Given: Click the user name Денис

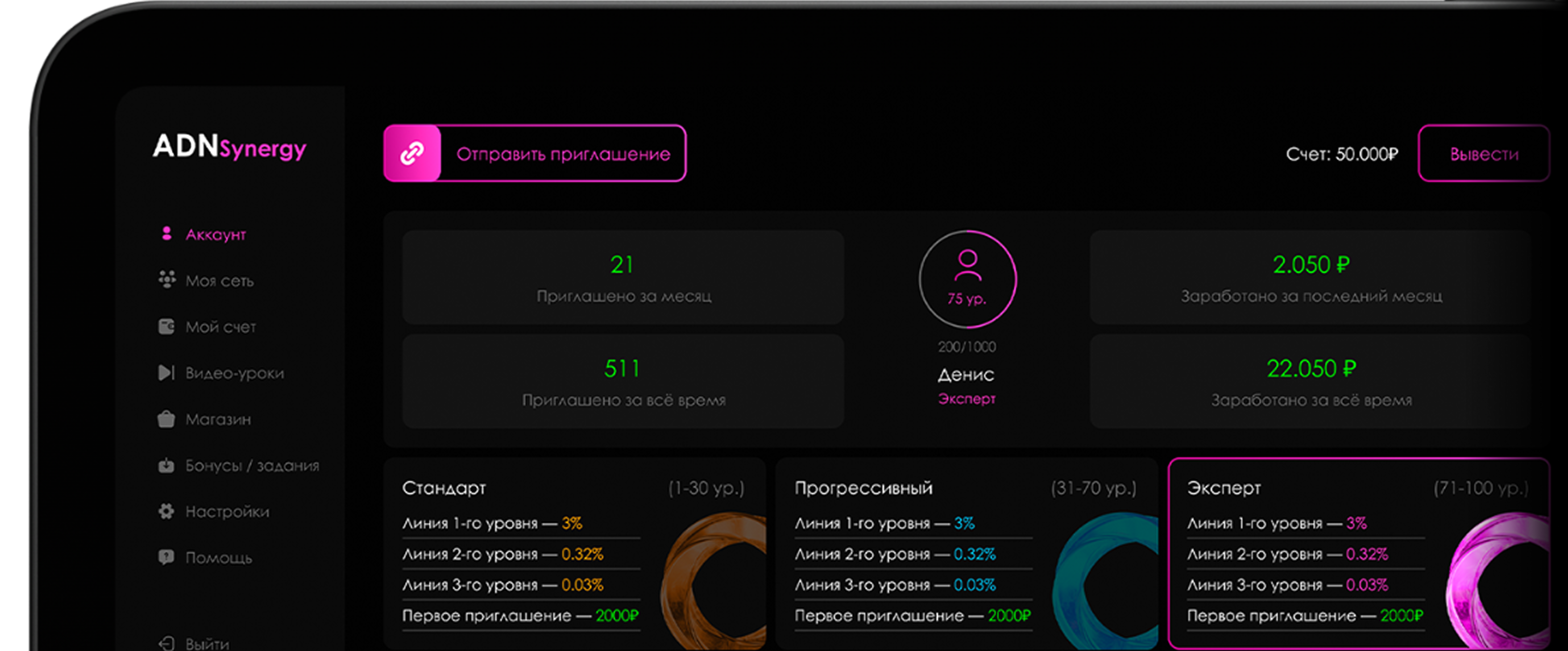Looking at the screenshot, I should (x=966, y=375).
